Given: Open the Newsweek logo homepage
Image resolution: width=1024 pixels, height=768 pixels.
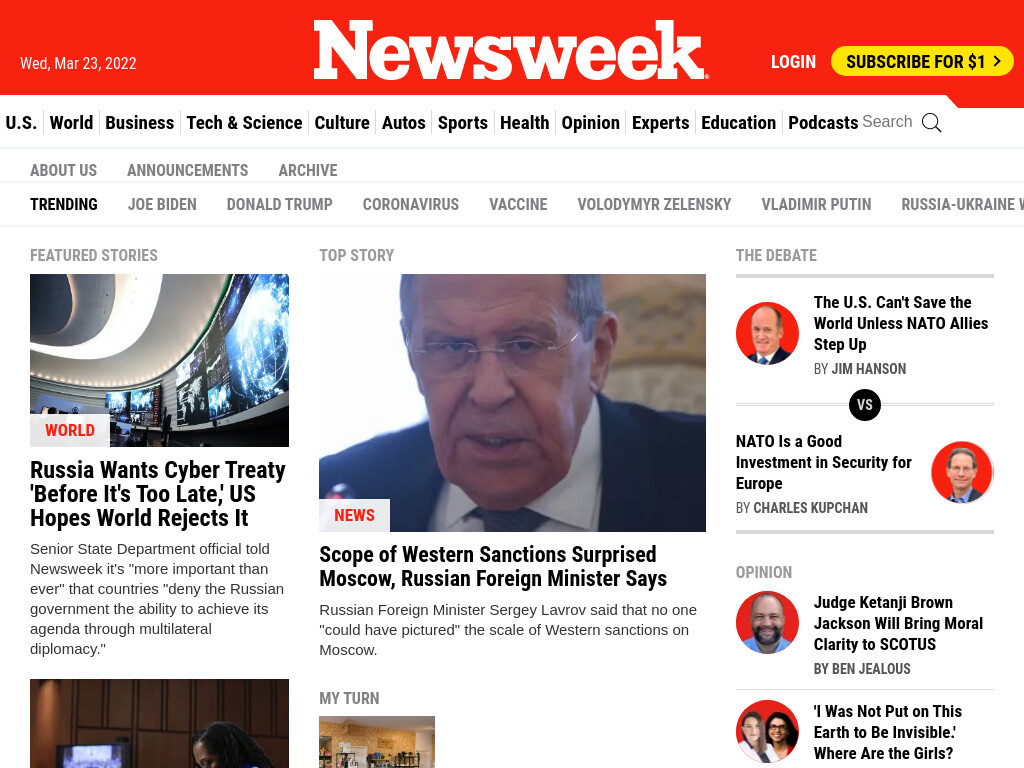Looking at the screenshot, I should (x=511, y=50).
